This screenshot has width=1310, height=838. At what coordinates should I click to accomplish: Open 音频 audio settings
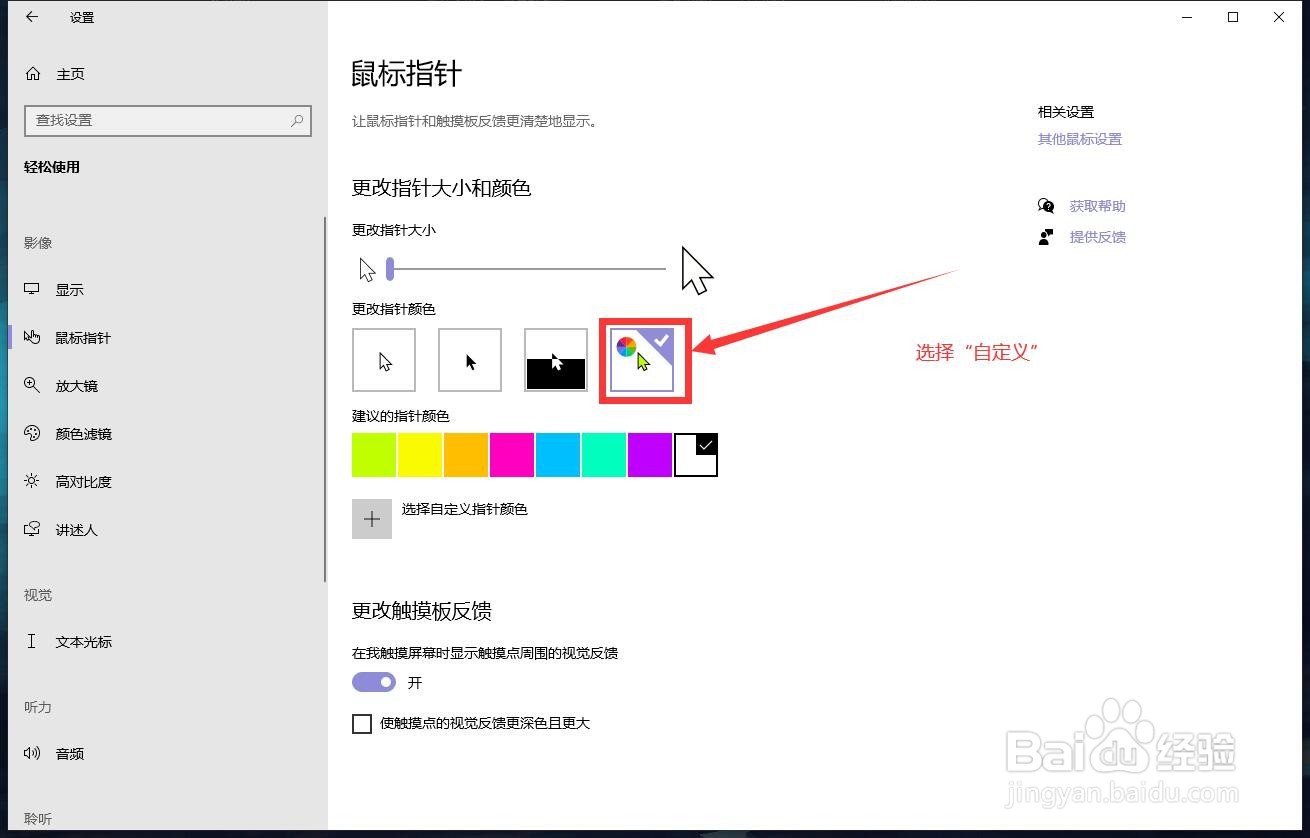point(69,754)
